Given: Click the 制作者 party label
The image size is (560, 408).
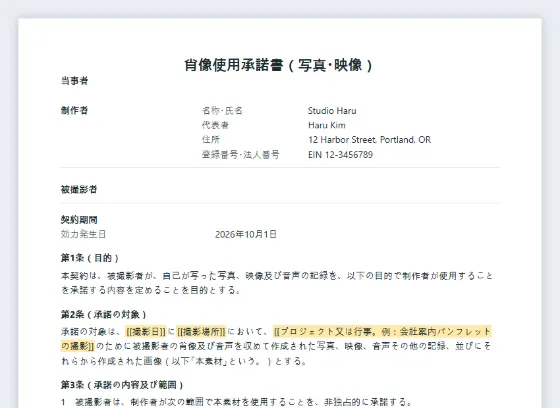Looking at the screenshot, I should coord(74,110).
